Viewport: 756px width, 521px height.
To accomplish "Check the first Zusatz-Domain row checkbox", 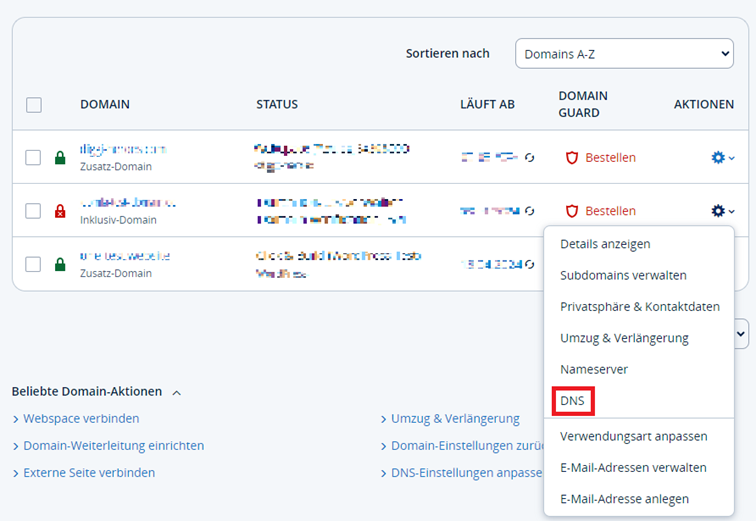I will [33, 158].
